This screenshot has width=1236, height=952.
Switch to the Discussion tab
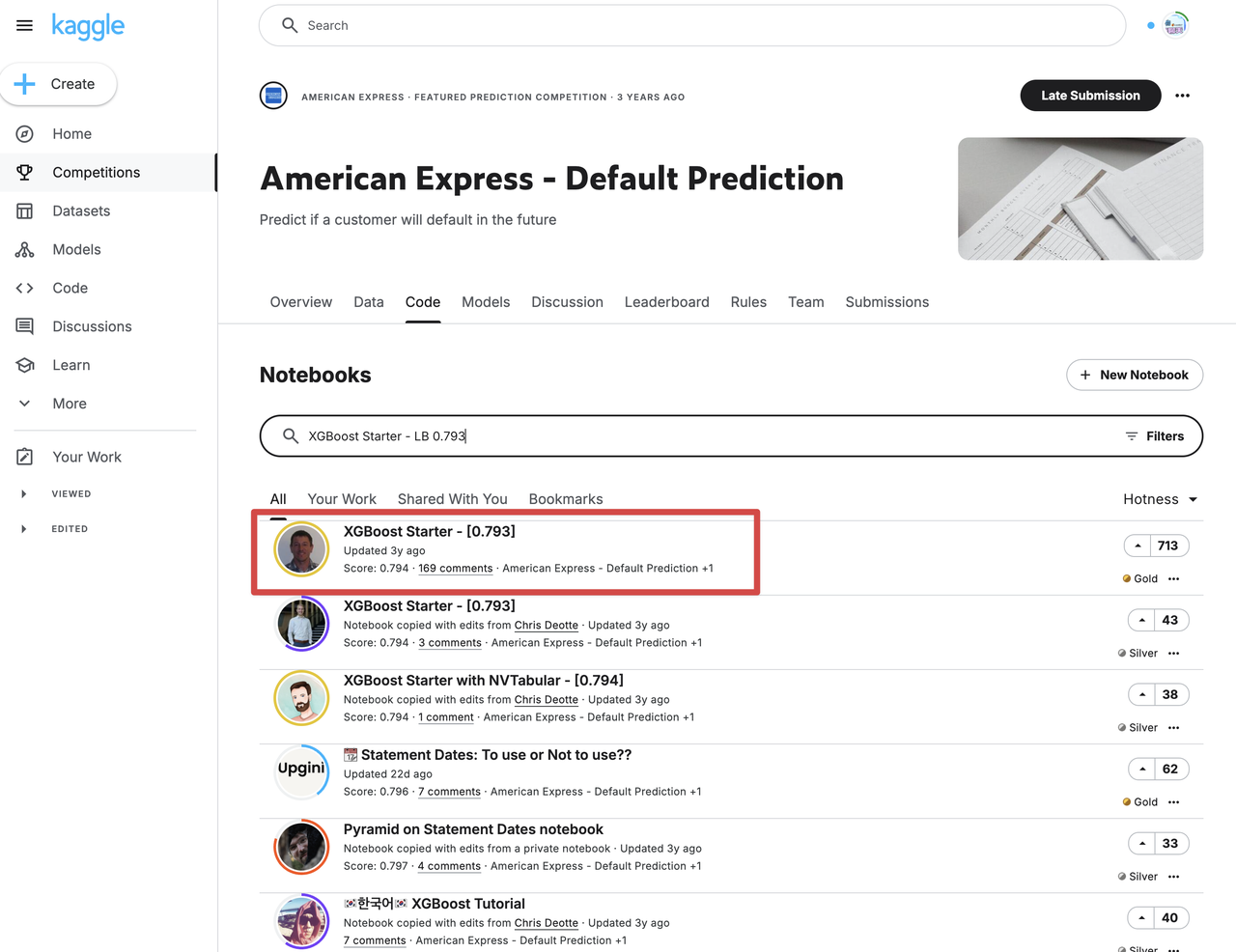point(567,302)
